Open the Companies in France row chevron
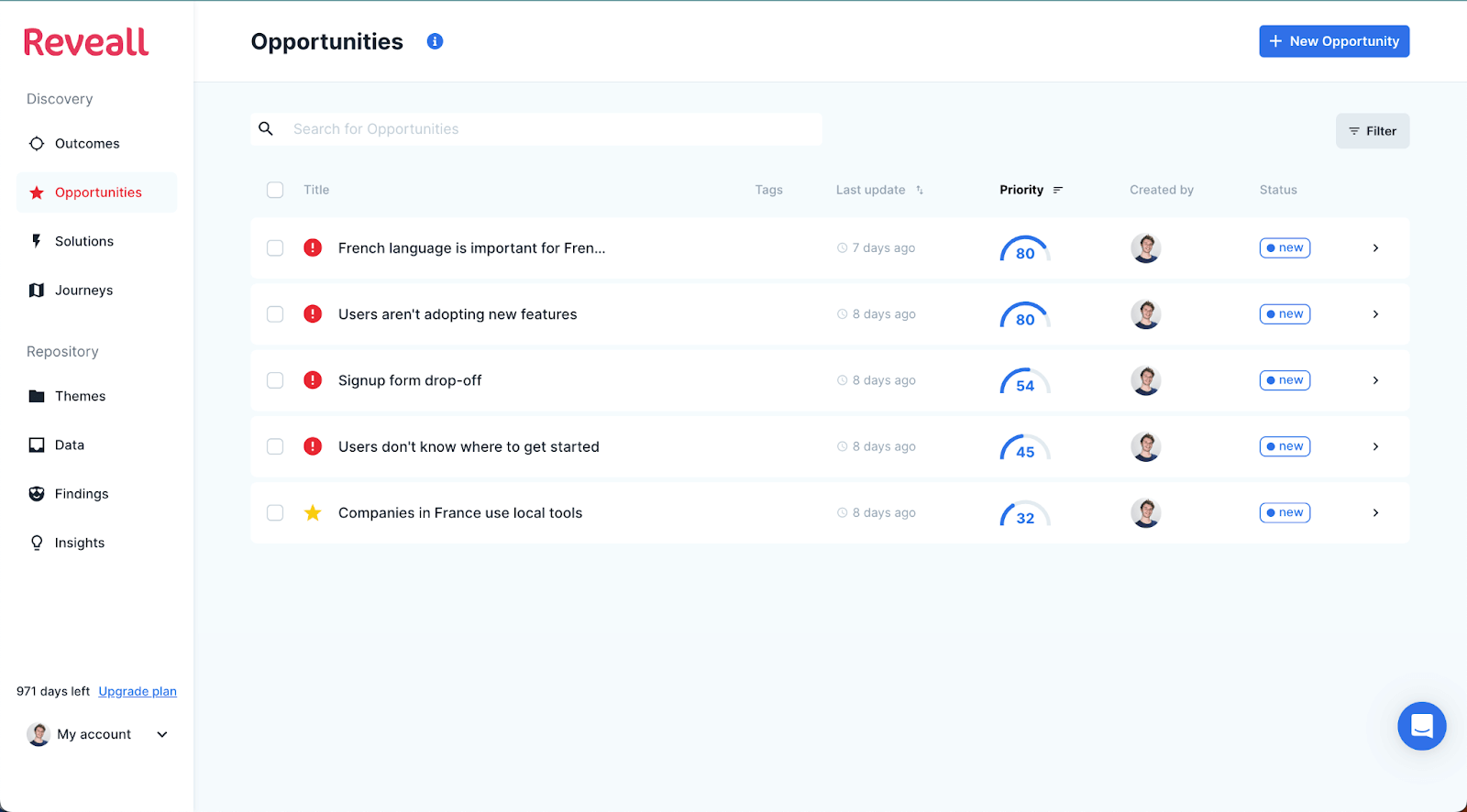 1375,513
